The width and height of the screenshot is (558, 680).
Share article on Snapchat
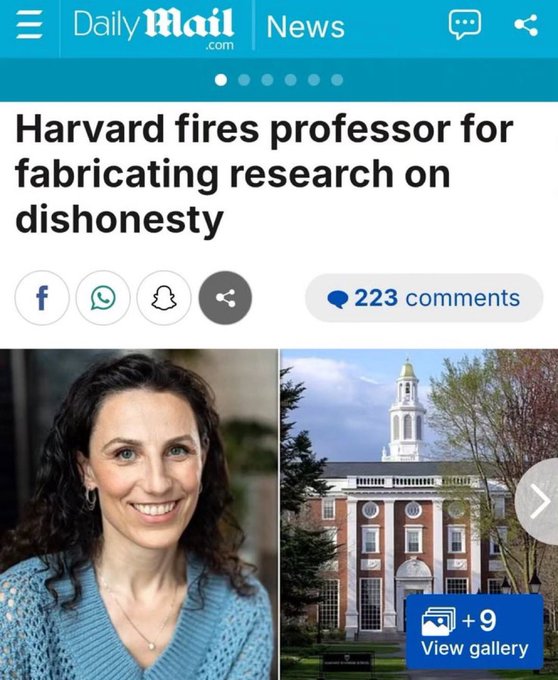tap(164, 298)
